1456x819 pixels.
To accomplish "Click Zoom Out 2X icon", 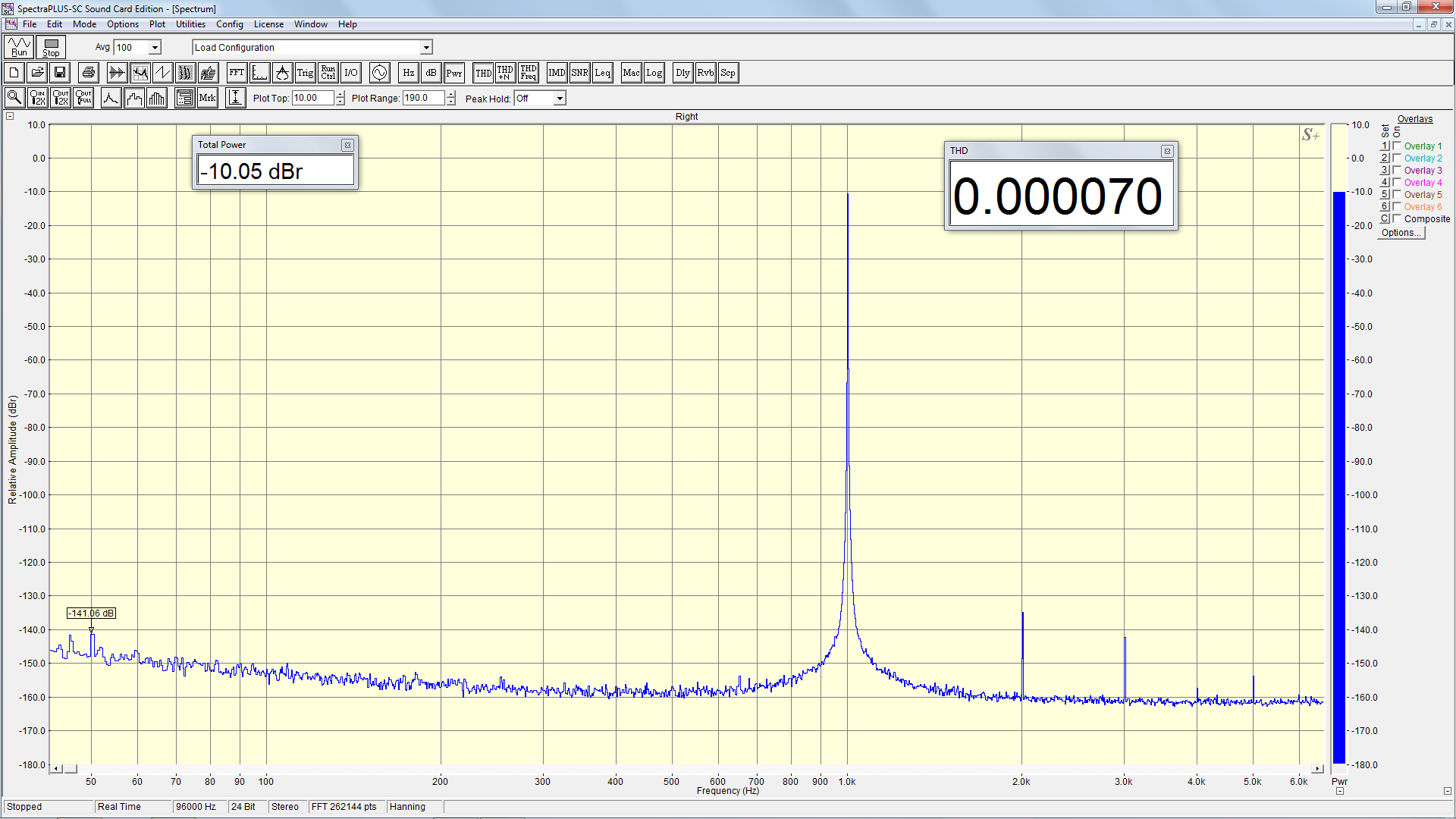I will click(61, 98).
